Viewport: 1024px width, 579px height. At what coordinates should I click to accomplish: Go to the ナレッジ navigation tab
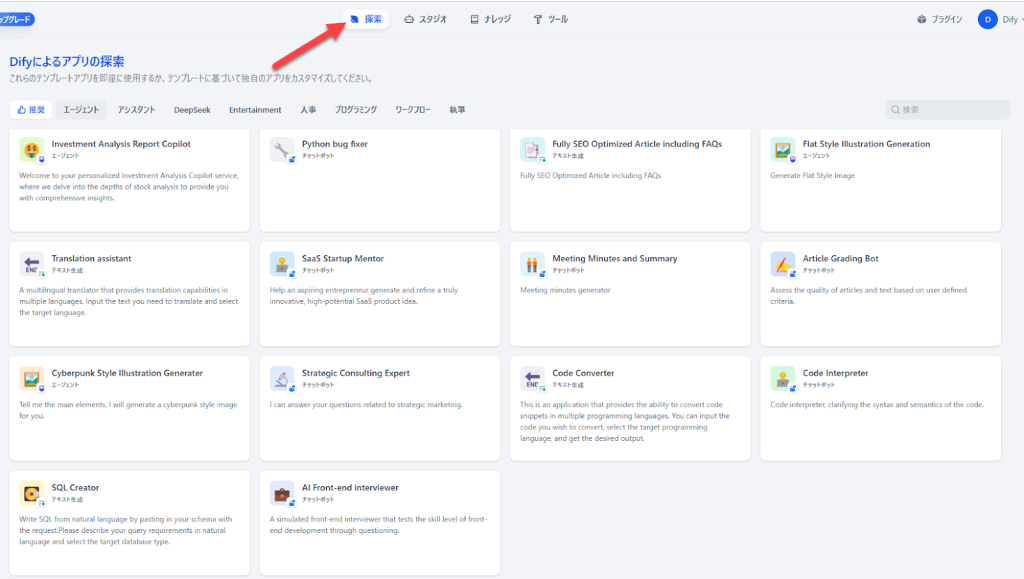coord(490,20)
